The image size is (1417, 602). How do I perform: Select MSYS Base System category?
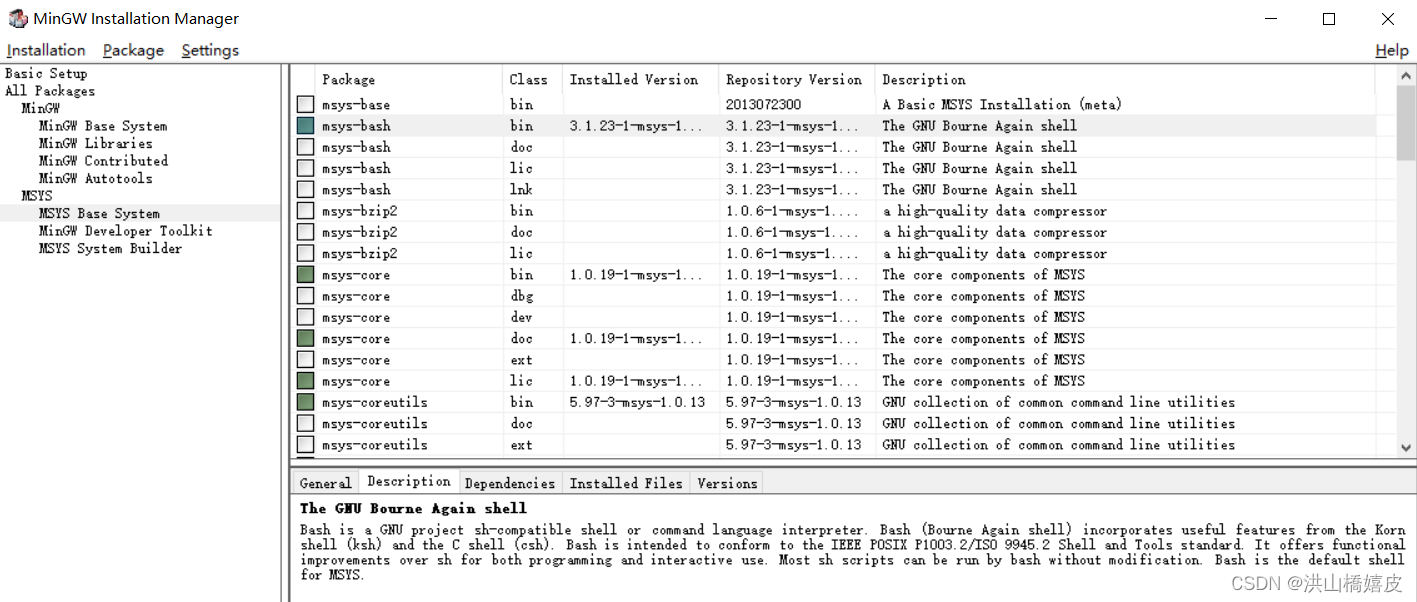[x=99, y=213]
